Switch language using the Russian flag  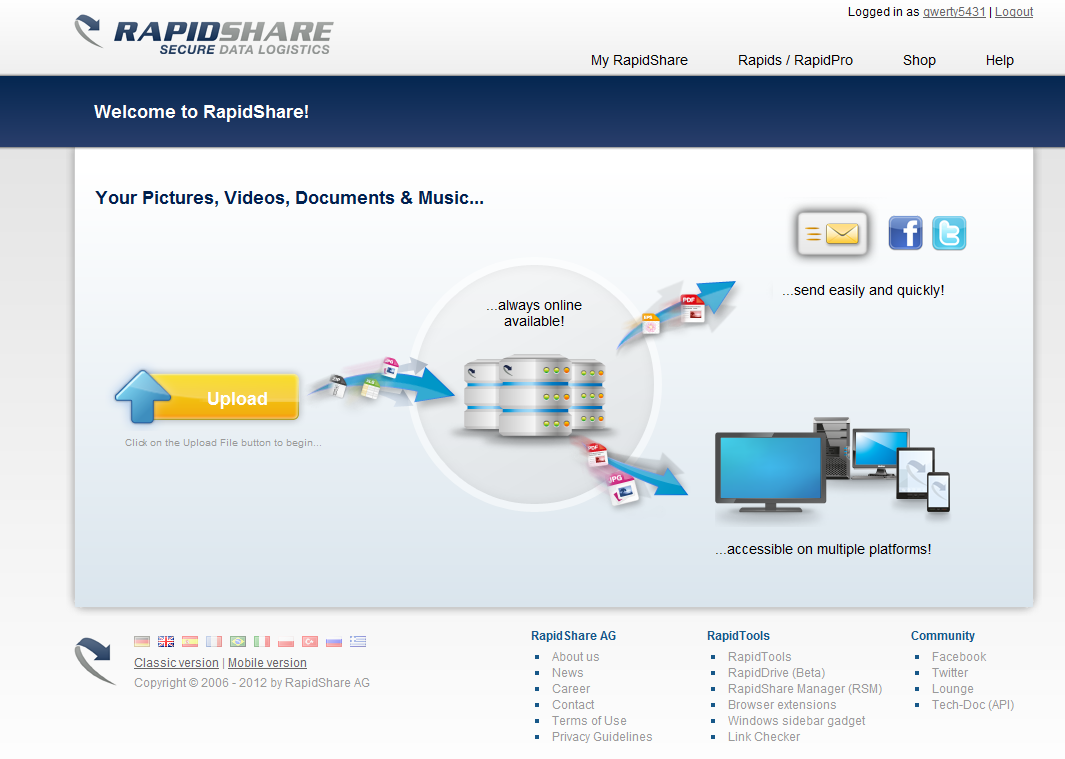coord(333,641)
